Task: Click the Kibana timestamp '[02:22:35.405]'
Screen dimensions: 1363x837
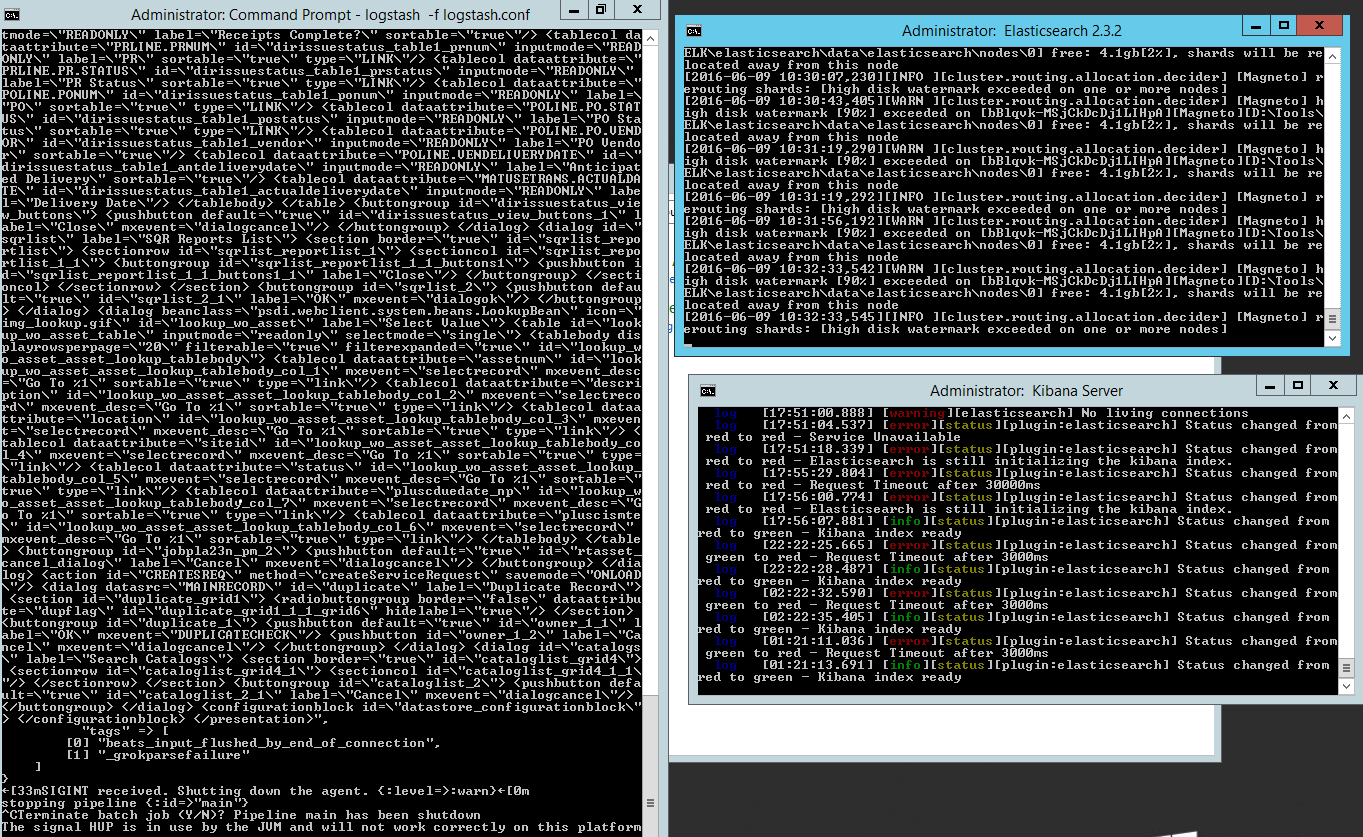Action: coord(818,617)
